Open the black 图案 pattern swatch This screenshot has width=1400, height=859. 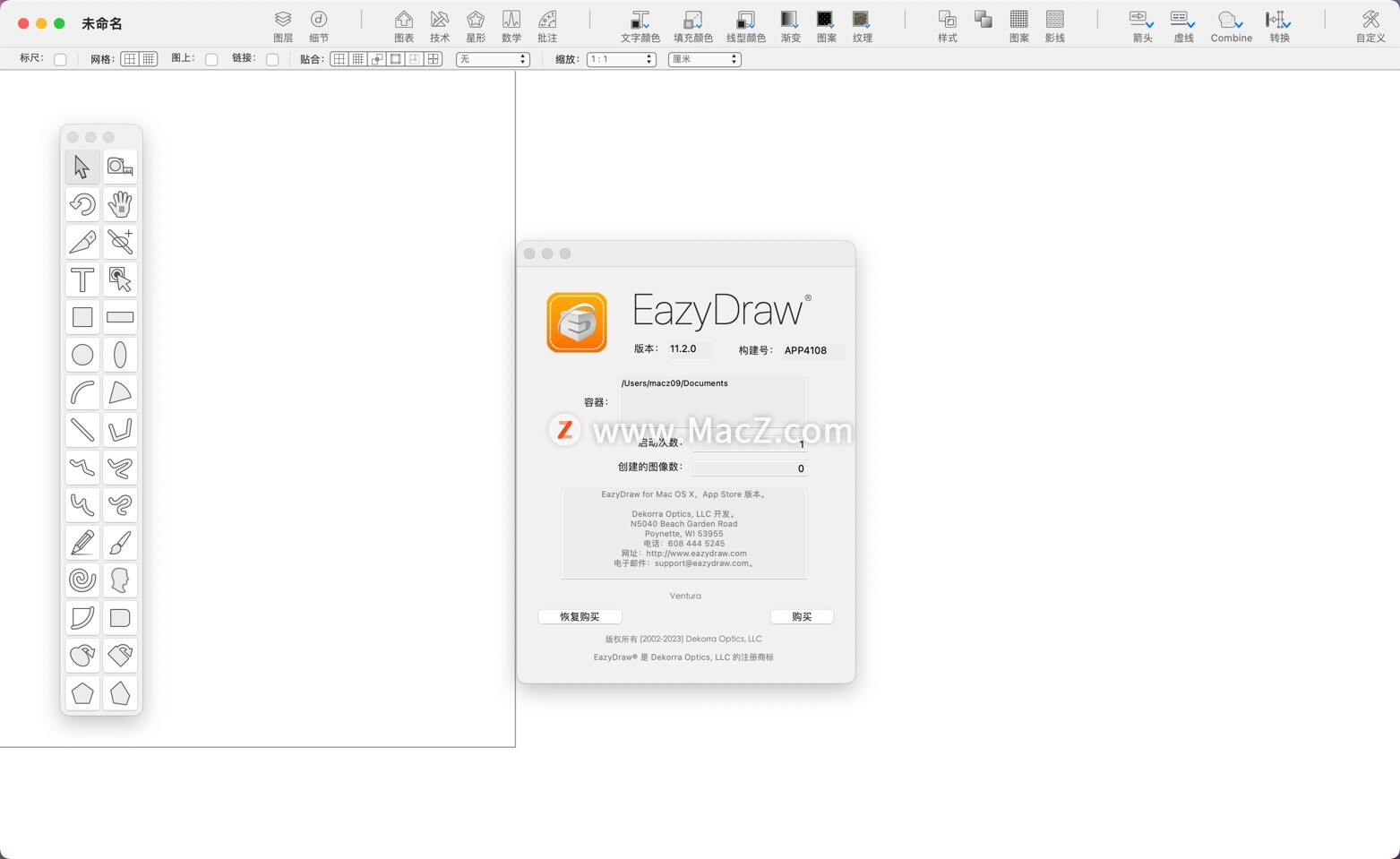pos(826,26)
